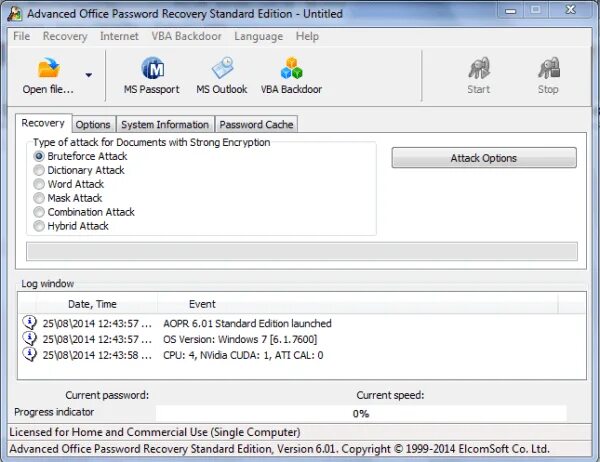Click the Event column header
The height and width of the screenshot is (462, 600).
(202, 304)
